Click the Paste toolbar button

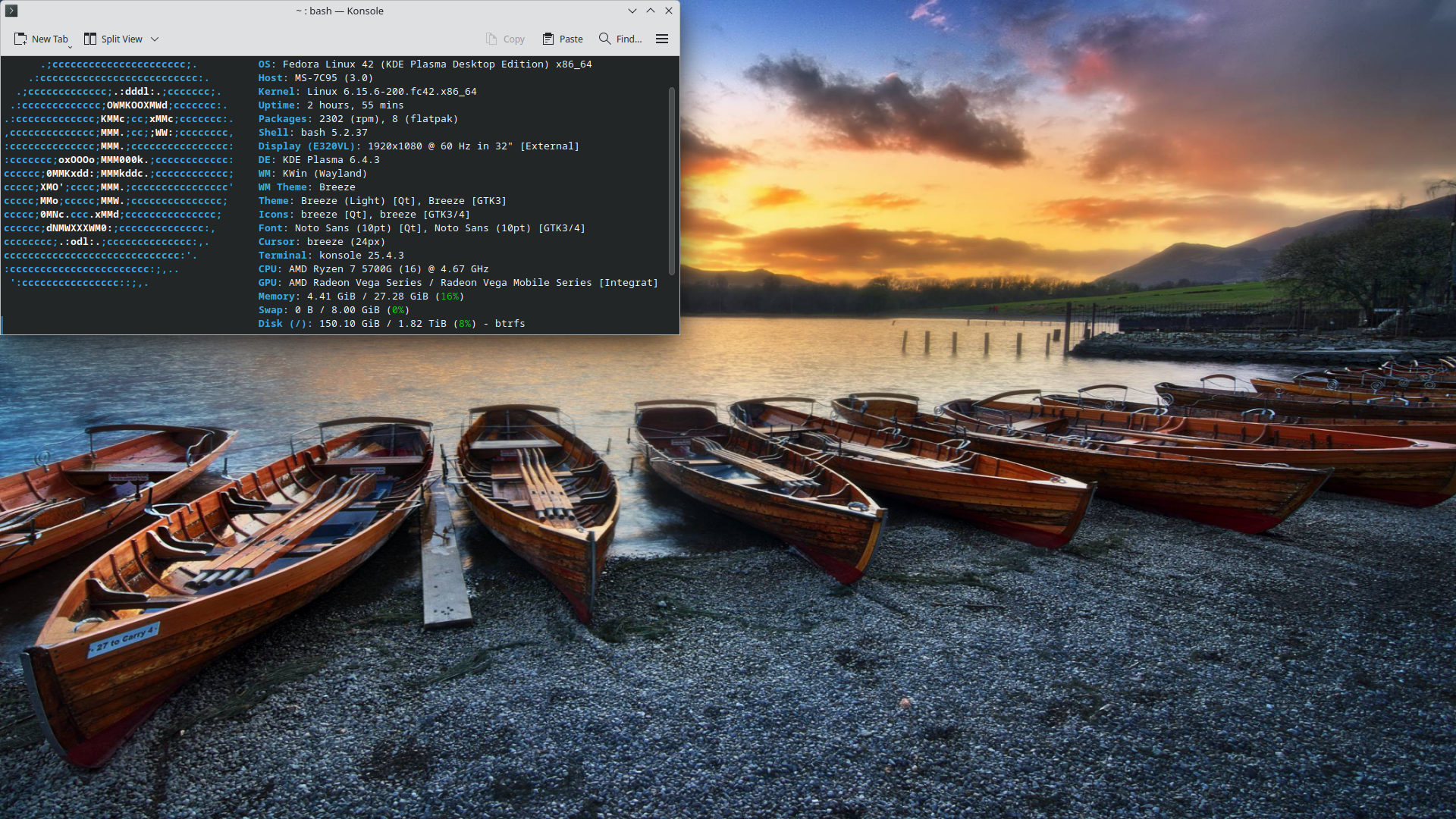click(x=563, y=39)
